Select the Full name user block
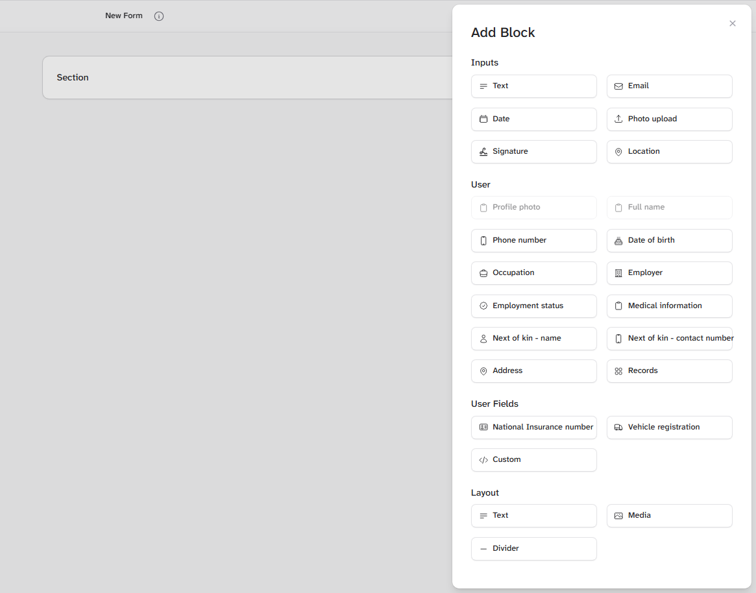This screenshot has width=756, height=593. [x=669, y=207]
